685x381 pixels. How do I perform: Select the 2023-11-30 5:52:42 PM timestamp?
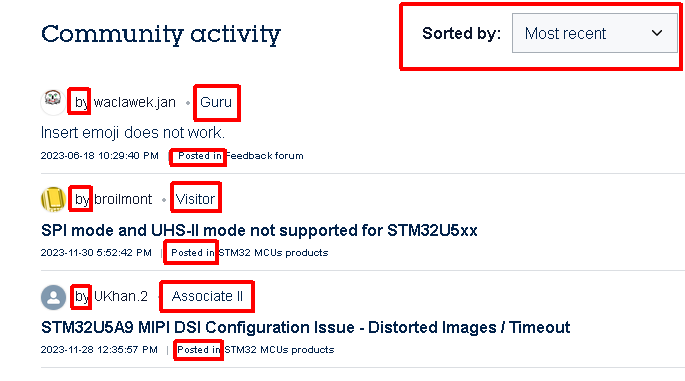coord(96,253)
